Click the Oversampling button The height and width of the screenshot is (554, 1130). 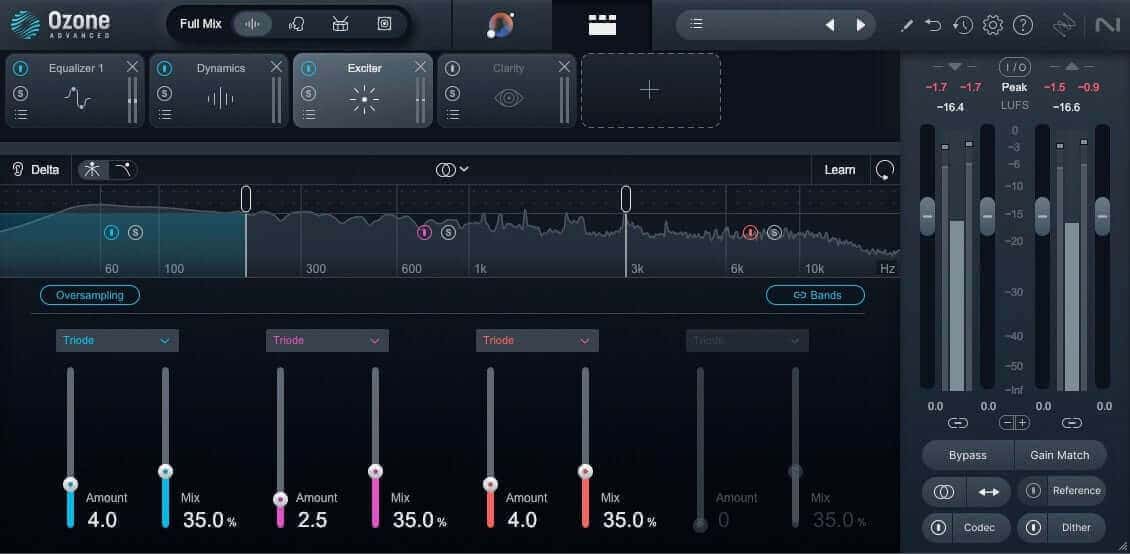click(x=89, y=295)
